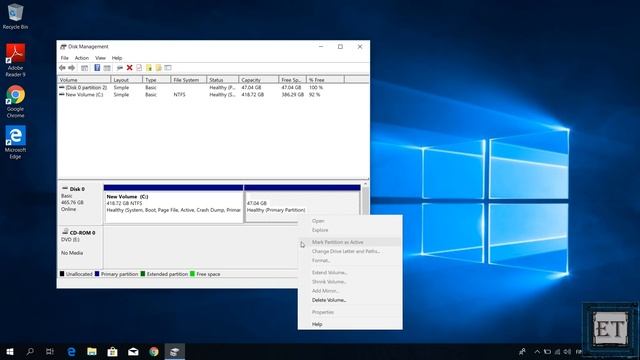Select the (Disk 0 partition 2) volume row
640x360 pixels.
pyautogui.click(x=212, y=87)
